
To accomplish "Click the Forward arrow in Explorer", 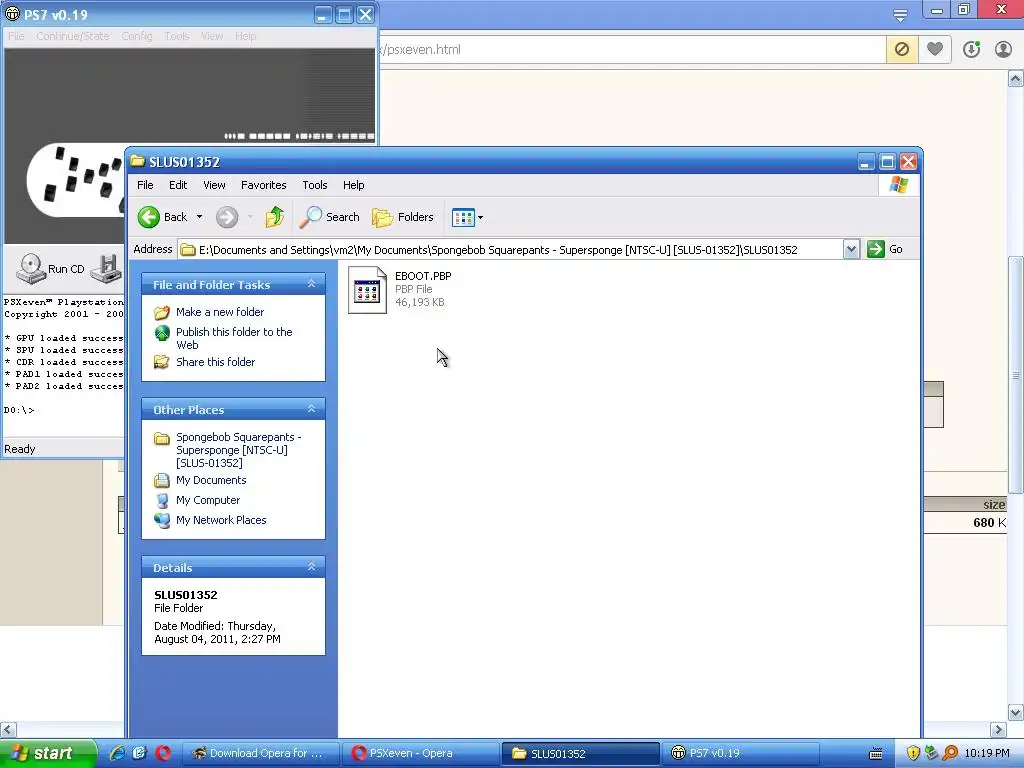I will coord(227,217).
